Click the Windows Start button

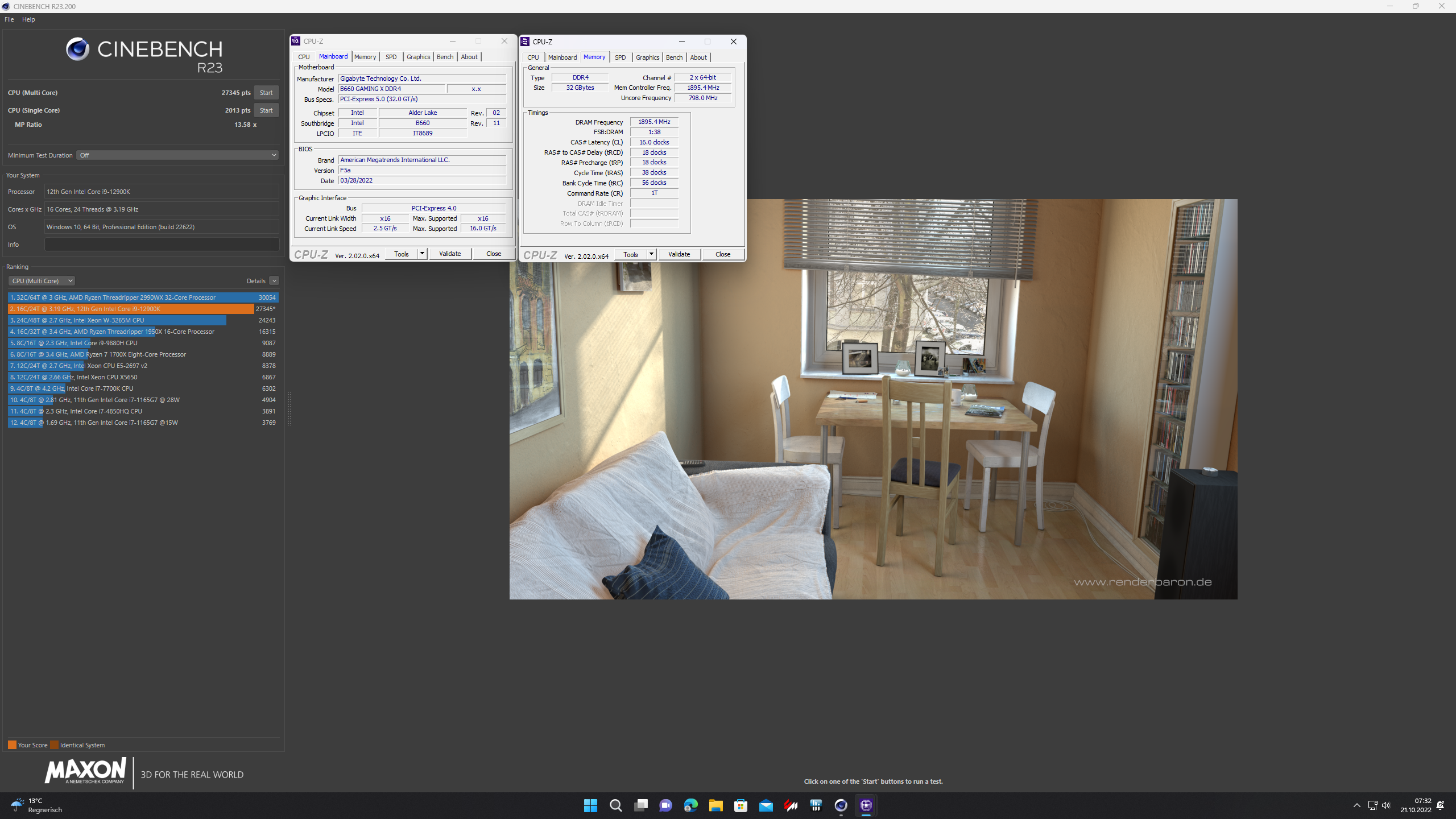pos(590,805)
